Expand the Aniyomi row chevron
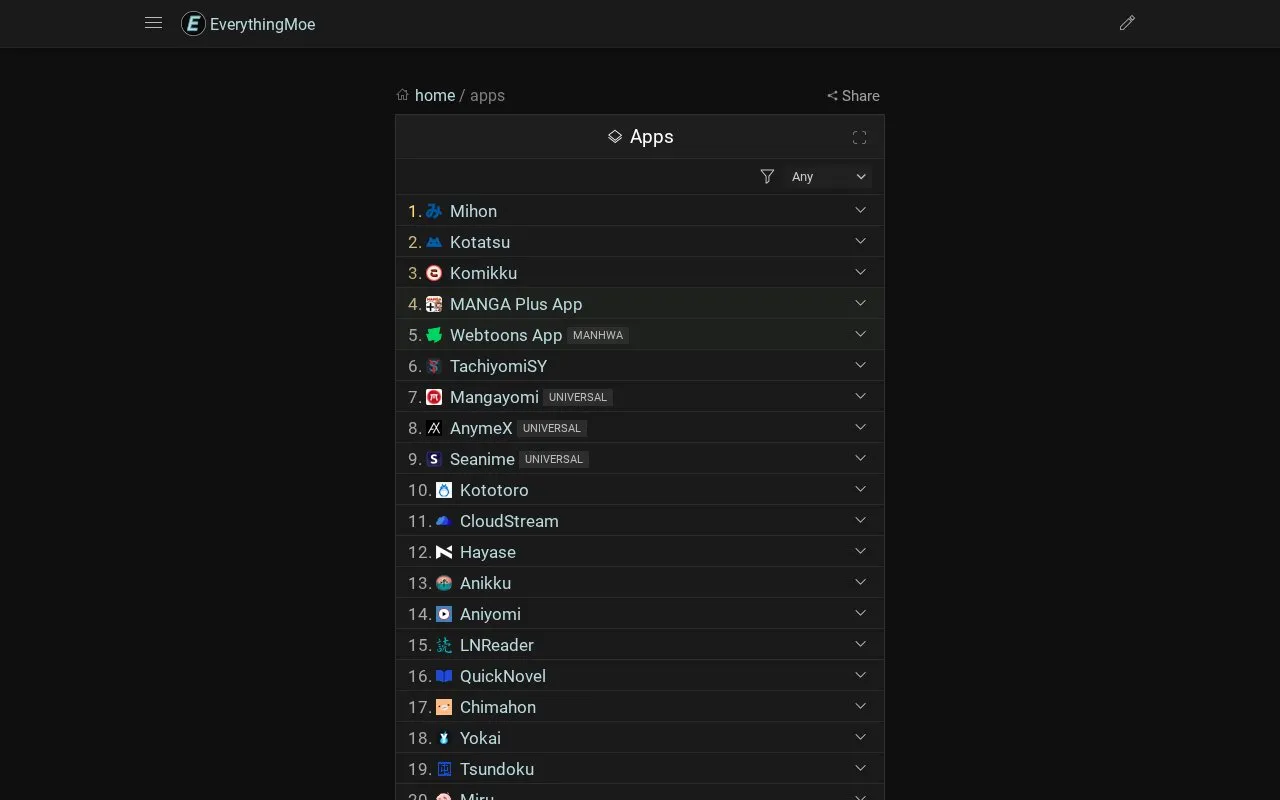 860,613
